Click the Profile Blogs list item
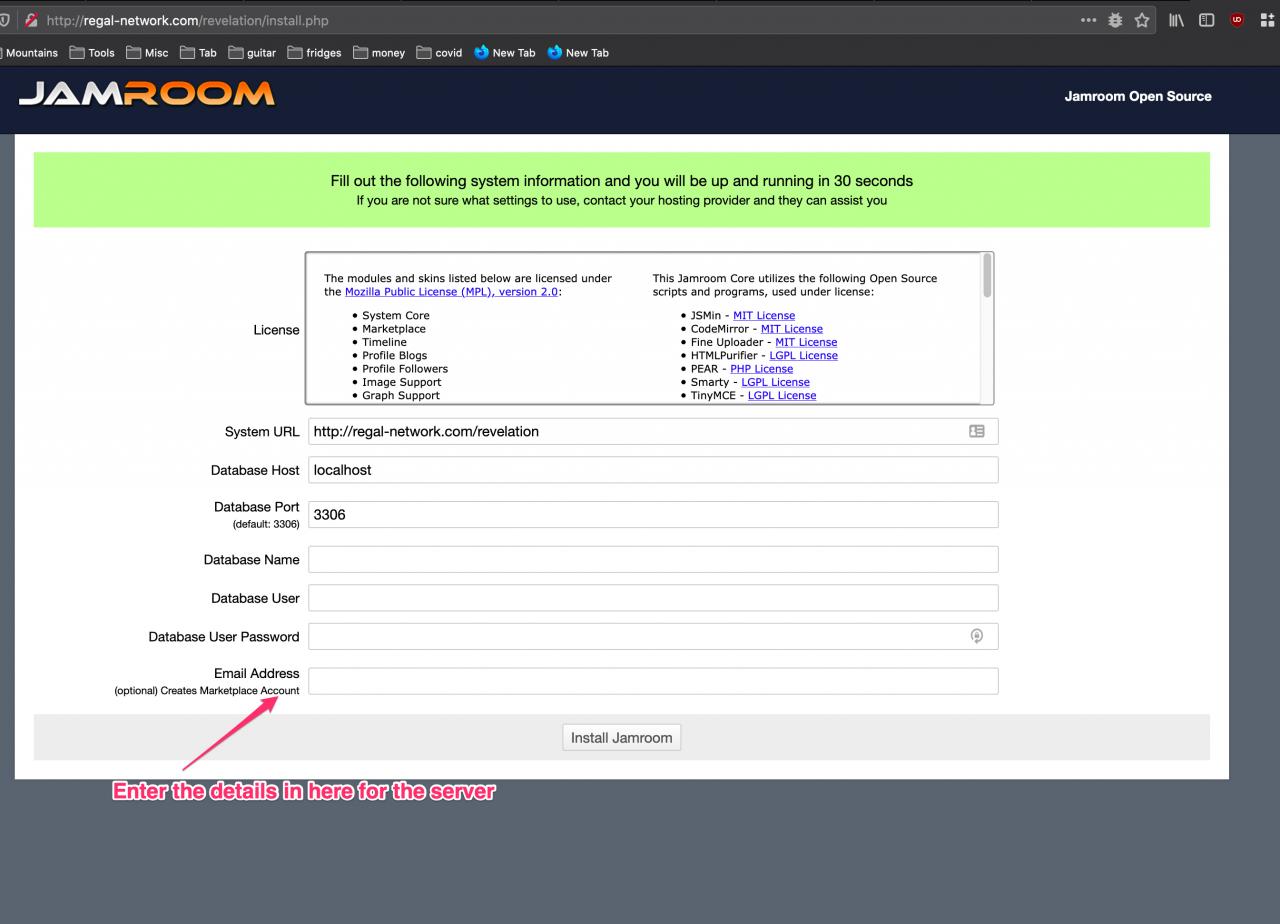Screen dimensions: 1280x924 [x=394, y=355]
